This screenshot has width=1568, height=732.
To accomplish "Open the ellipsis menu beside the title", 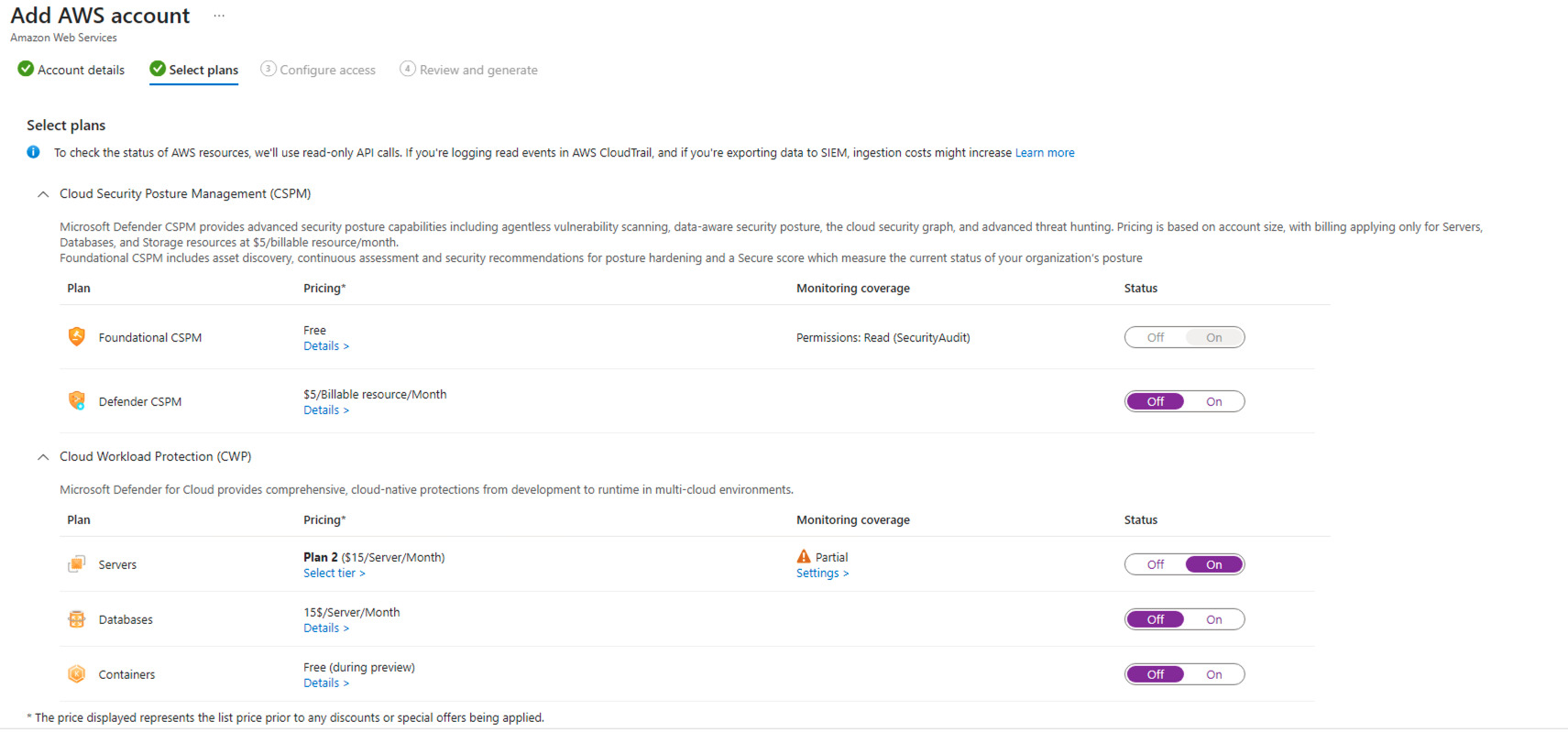I will click(219, 16).
